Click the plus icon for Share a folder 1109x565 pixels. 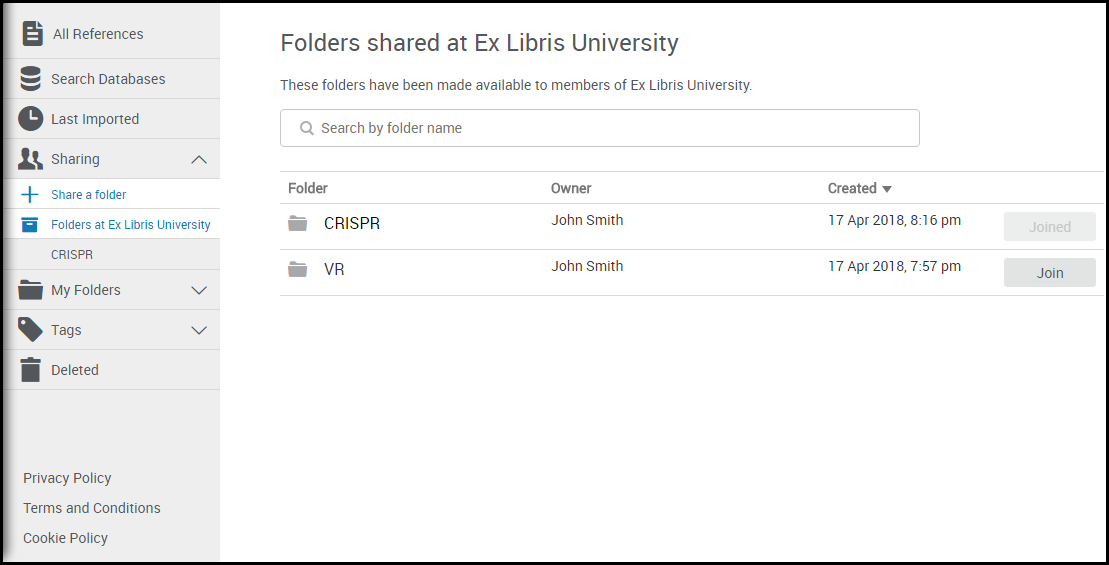[31, 195]
